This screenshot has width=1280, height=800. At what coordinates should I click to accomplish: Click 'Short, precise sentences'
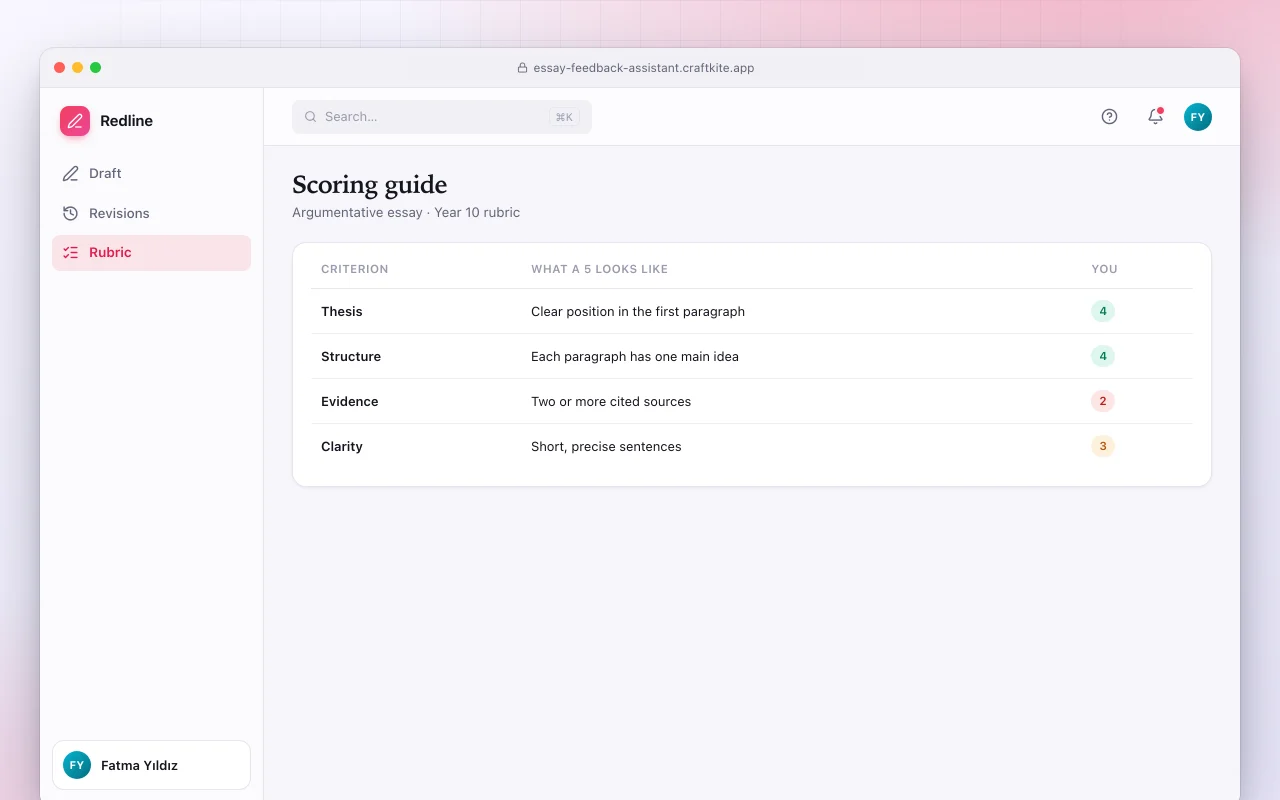(x=606, y=446)
